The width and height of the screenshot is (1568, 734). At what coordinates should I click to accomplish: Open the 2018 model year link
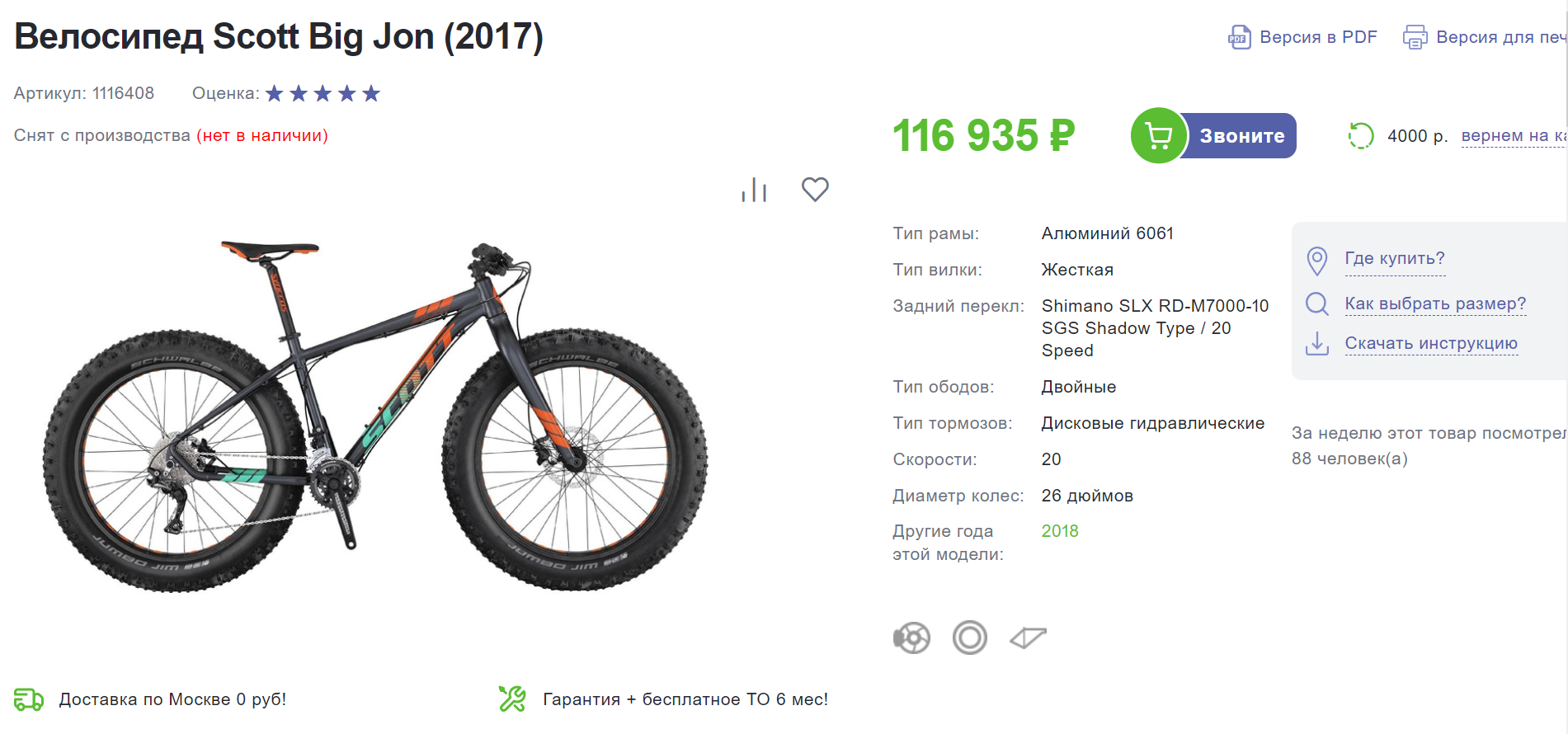[x=1059, y=532]
